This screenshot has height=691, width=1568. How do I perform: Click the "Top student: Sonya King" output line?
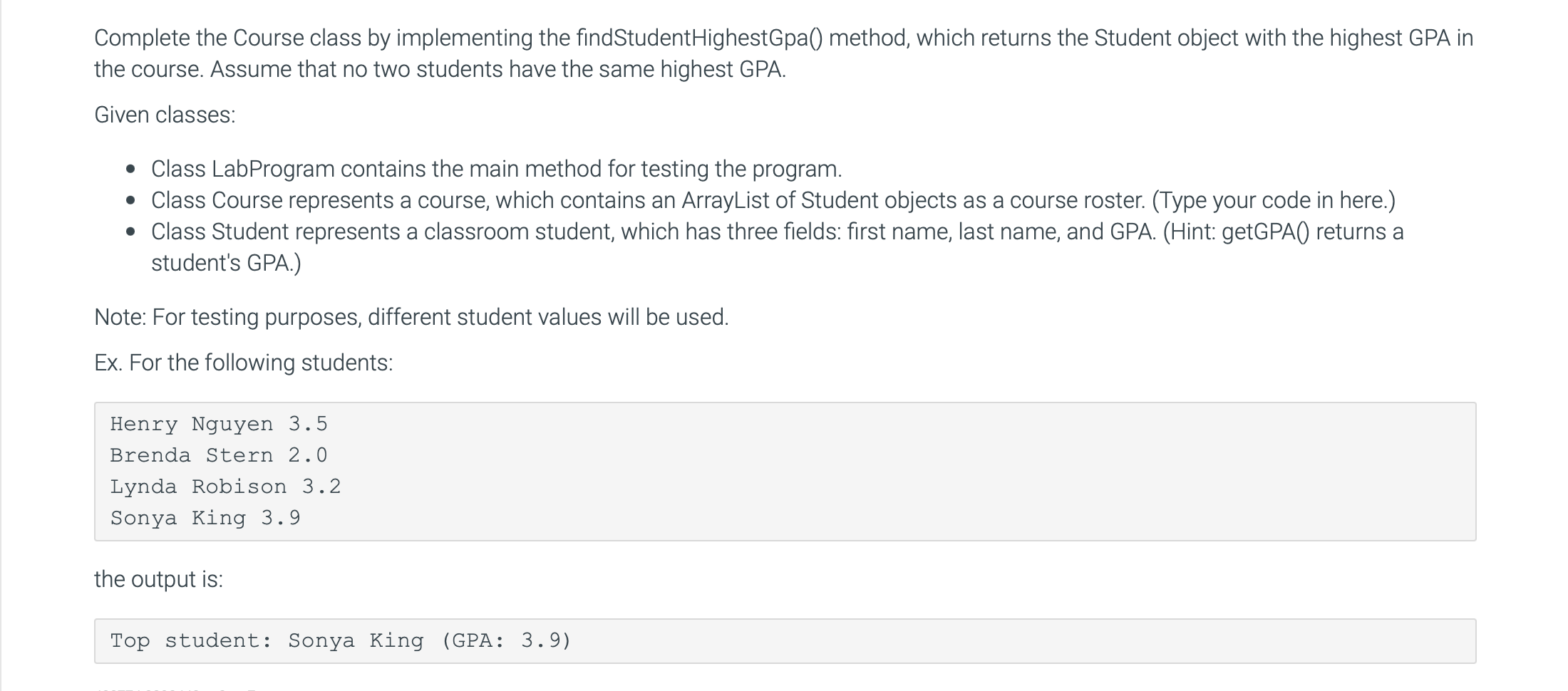pos(267,640)
